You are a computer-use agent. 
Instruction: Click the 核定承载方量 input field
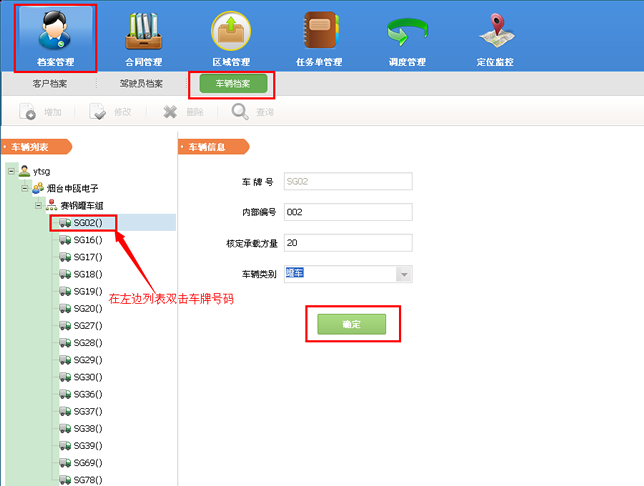tap(348, 243)
